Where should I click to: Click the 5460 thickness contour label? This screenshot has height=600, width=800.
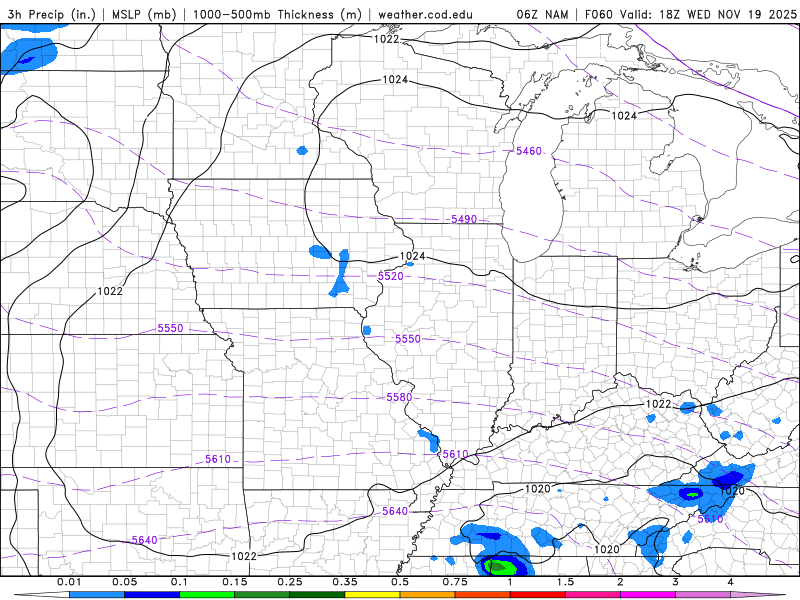[529, 151]
